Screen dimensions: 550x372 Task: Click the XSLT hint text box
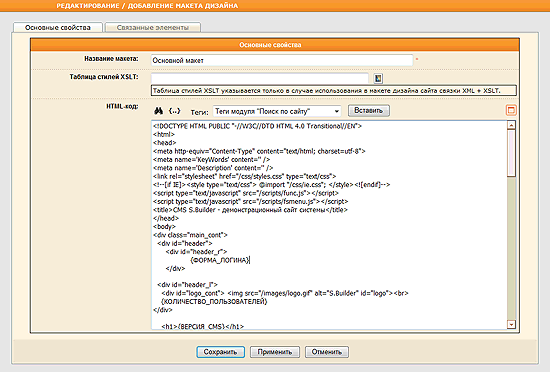point(334,90)
